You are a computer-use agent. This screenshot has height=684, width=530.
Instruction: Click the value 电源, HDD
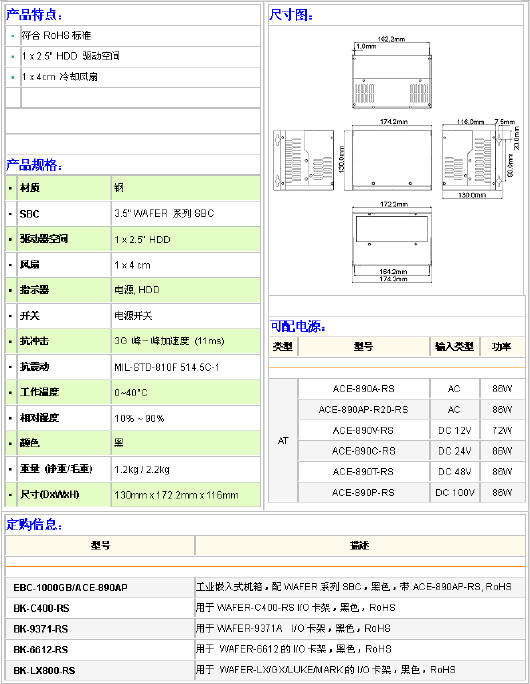137,290
